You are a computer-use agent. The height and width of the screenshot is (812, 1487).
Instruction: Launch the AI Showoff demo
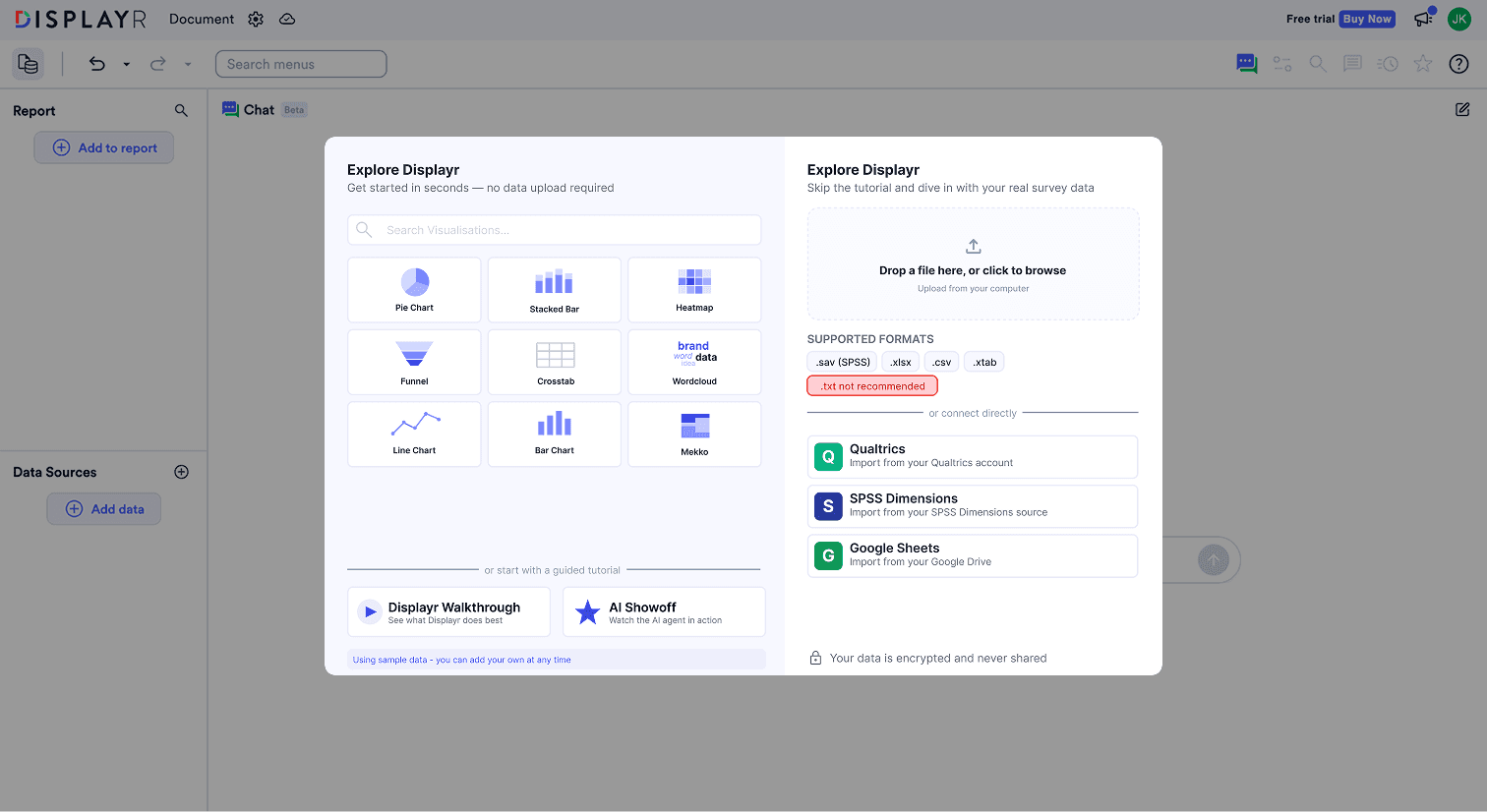(664, 611)
